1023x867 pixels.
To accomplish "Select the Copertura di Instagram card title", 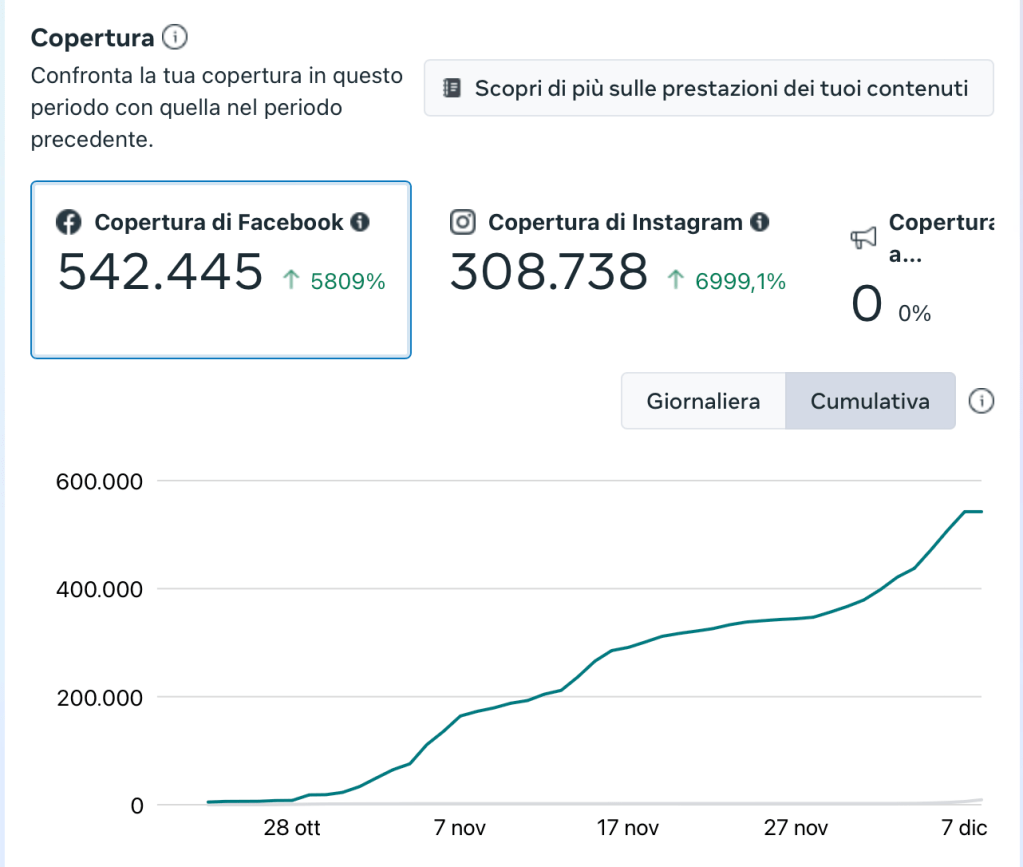I will (615, 222).
